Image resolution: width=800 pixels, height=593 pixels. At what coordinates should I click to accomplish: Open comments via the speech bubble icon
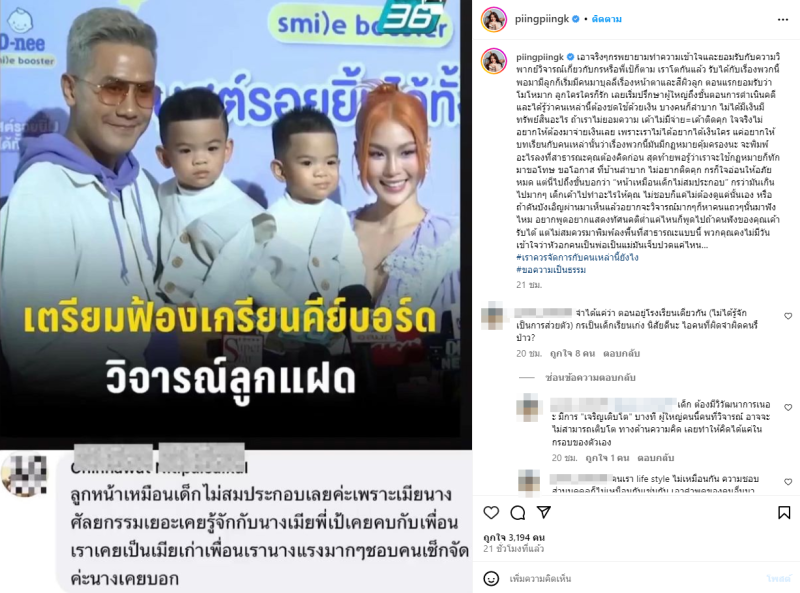point(517,512)
